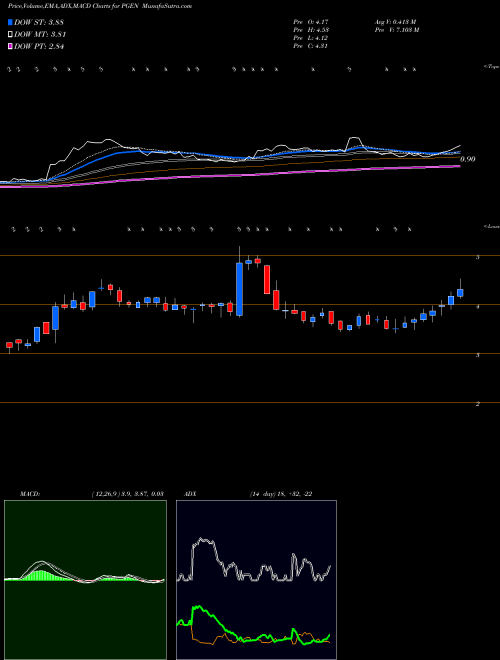Click the blue DOW ST legend swatch
The image size is (500, 660).
click(10, 22)
